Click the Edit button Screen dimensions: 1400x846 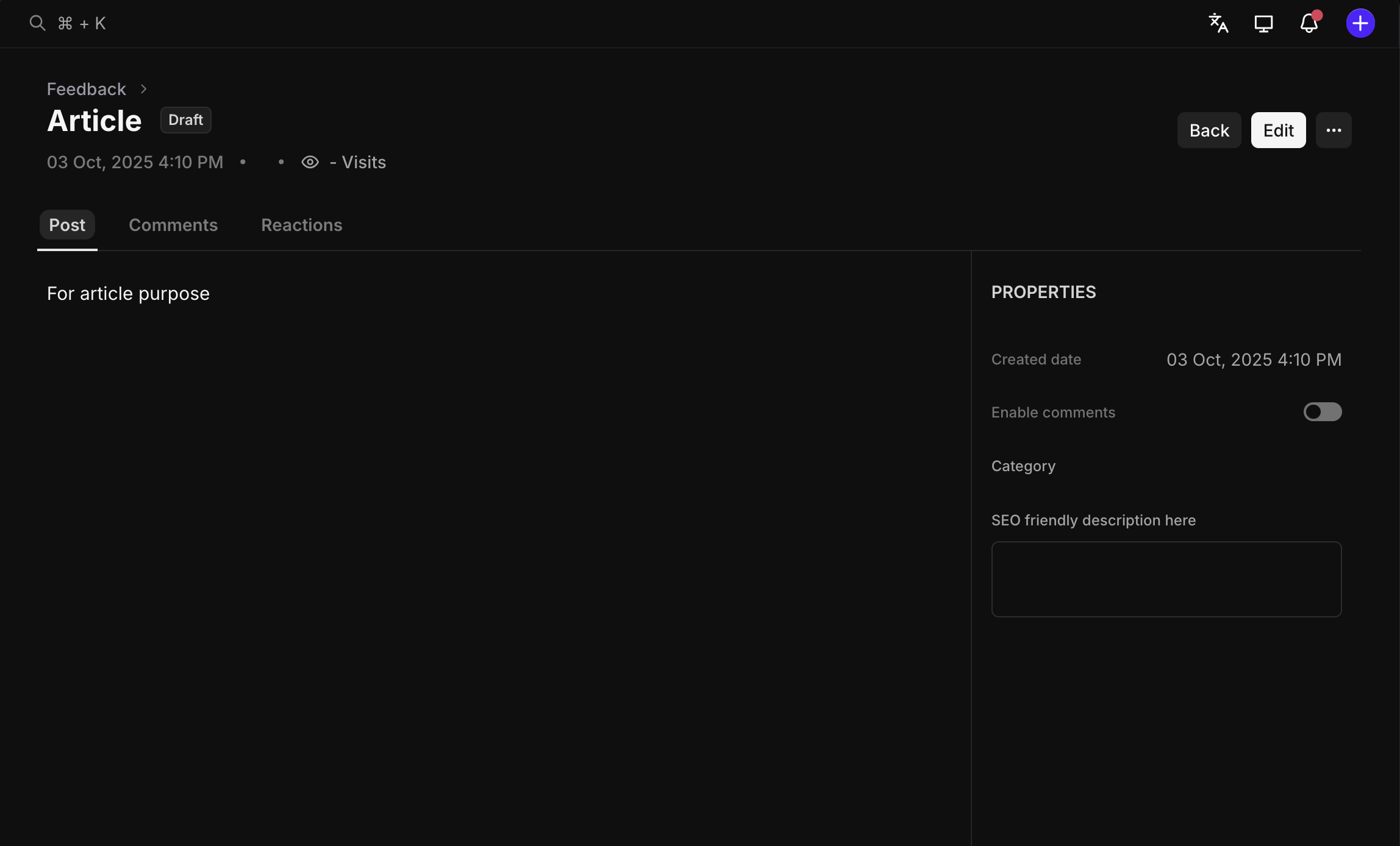click(x=1278, y=130)
